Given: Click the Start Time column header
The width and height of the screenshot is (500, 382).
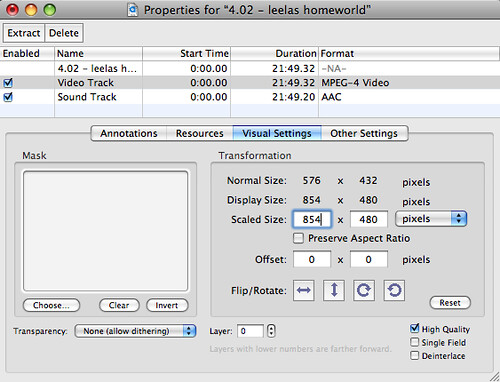Looking at the screenshot, I should (x=186, y=53).
